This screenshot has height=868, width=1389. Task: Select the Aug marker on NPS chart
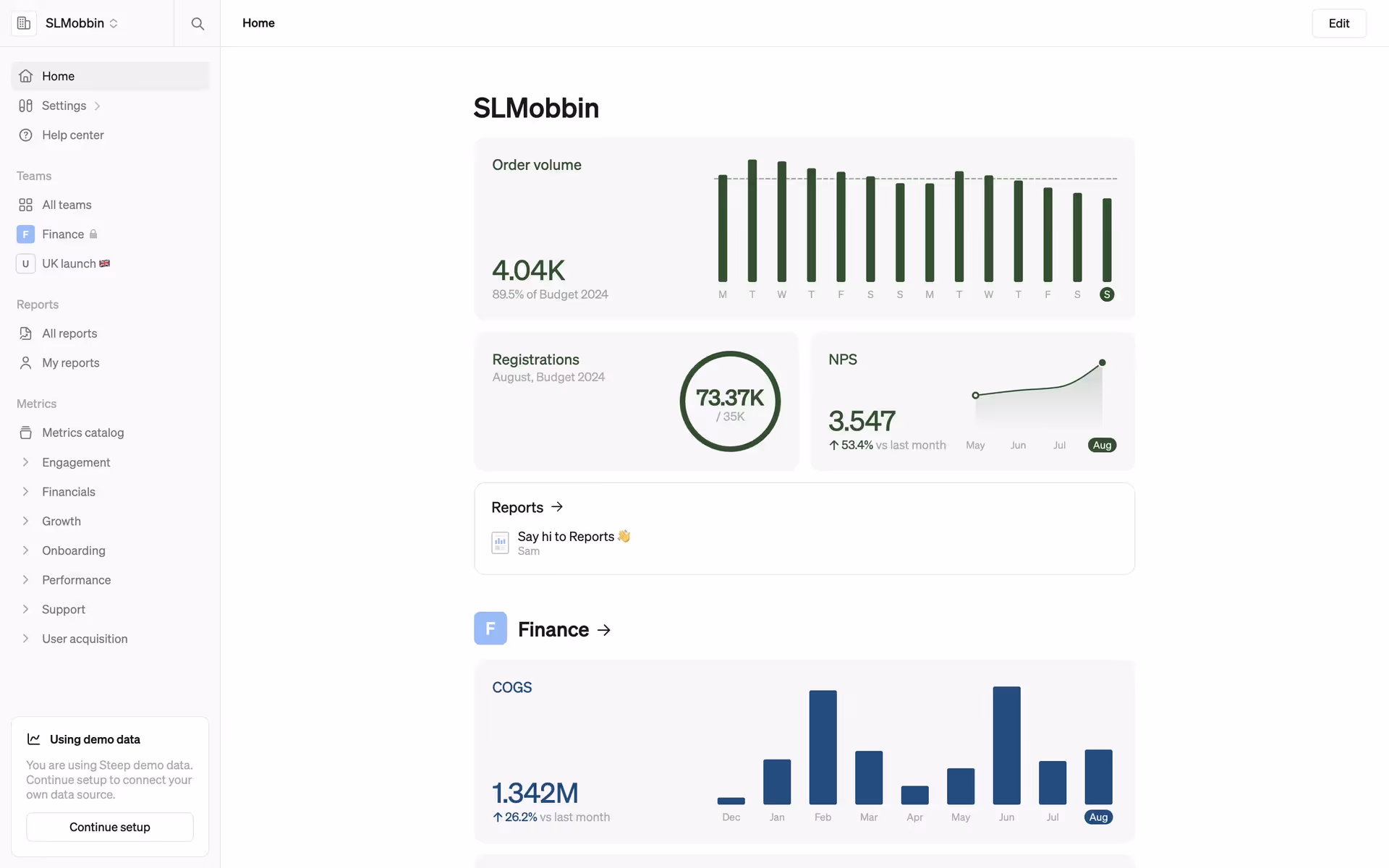(x=1102, y=446)
